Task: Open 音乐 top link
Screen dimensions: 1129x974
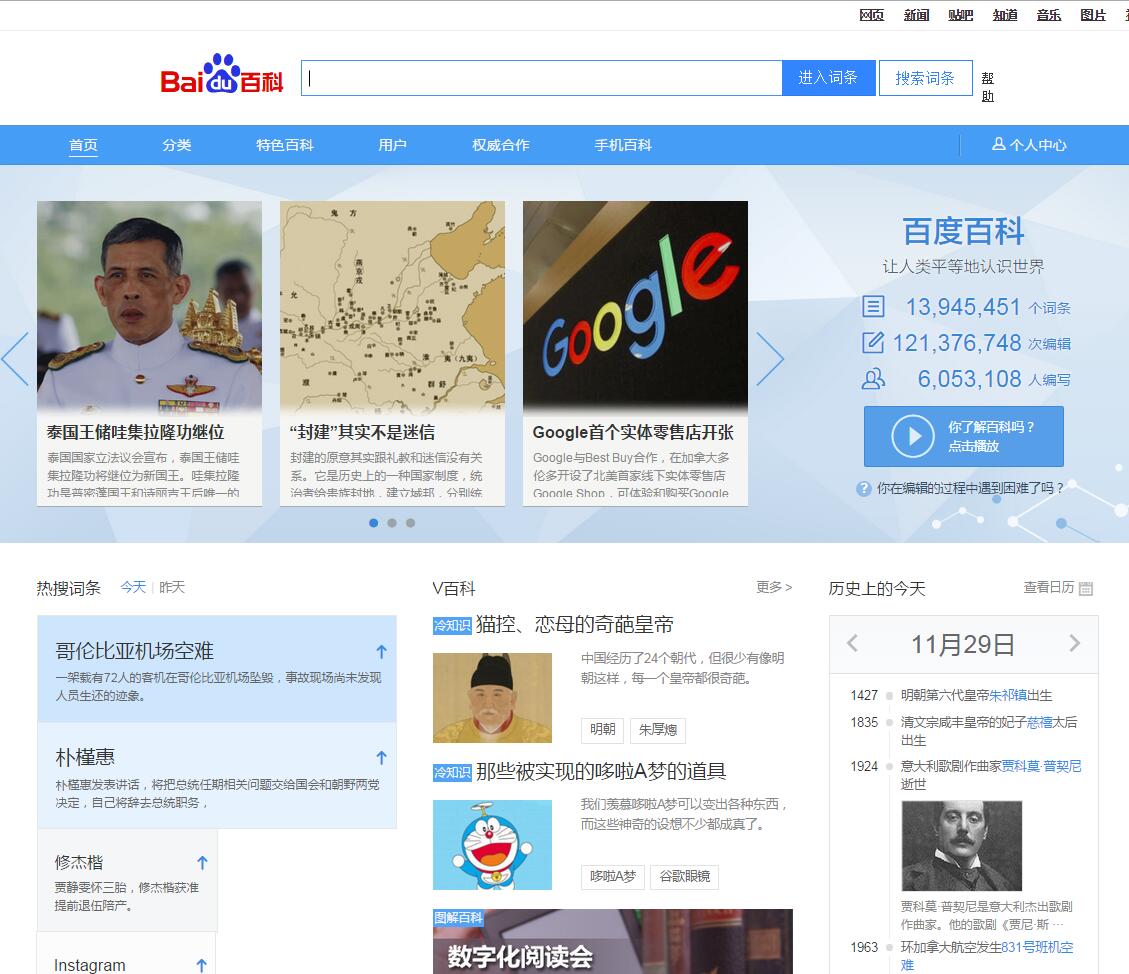Action: [x=1048, y=15]
